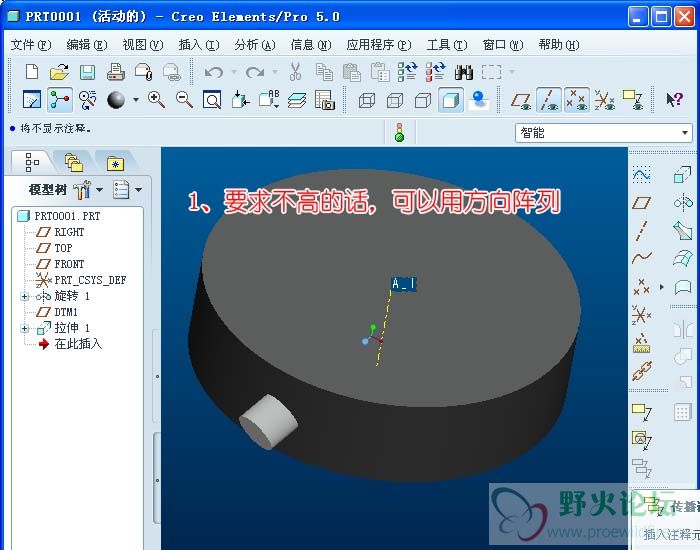
Task: Open the datum point flyout arrow
Action: (x=662, y=287)
